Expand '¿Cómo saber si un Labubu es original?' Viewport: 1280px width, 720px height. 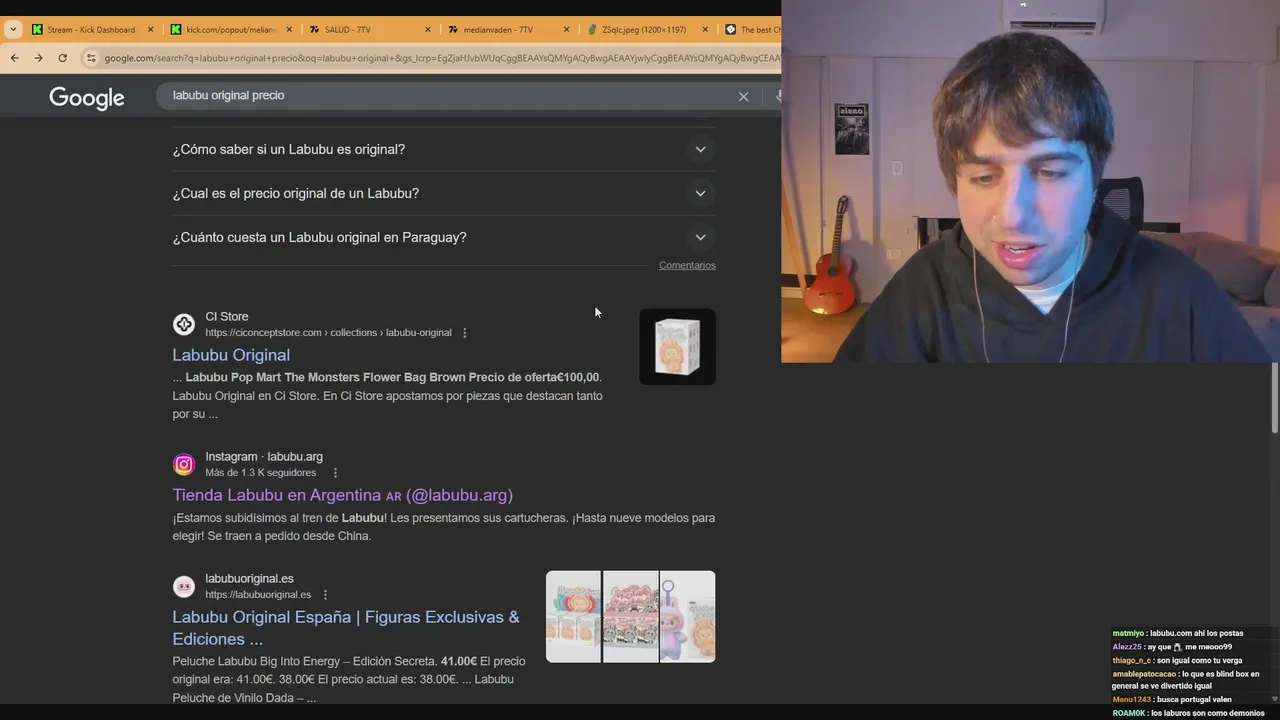coord(443,149)
